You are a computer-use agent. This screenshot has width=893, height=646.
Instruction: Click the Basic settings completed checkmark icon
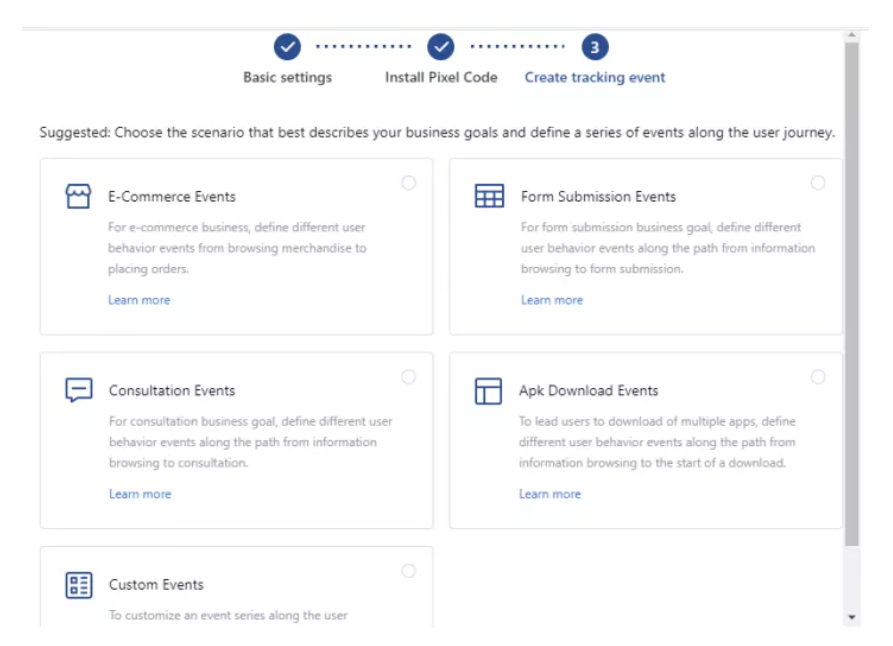(x=287, y=47)
